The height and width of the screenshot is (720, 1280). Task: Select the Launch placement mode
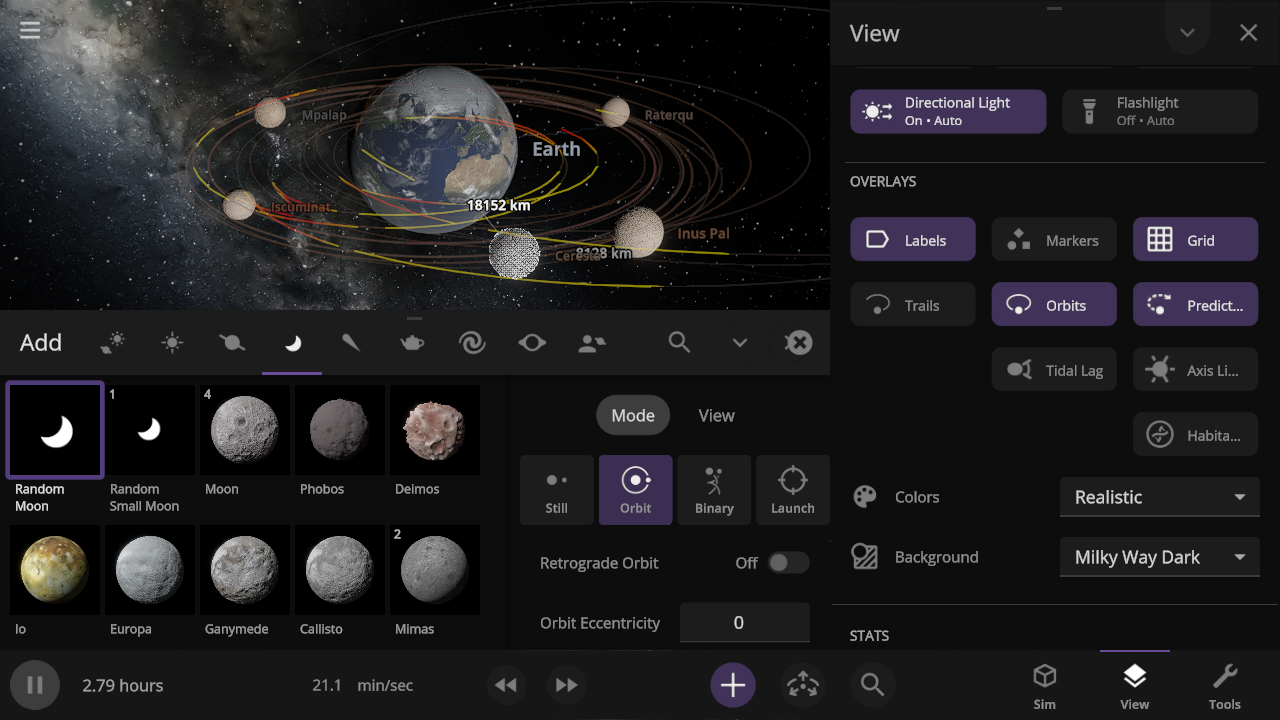coord(792,490)
